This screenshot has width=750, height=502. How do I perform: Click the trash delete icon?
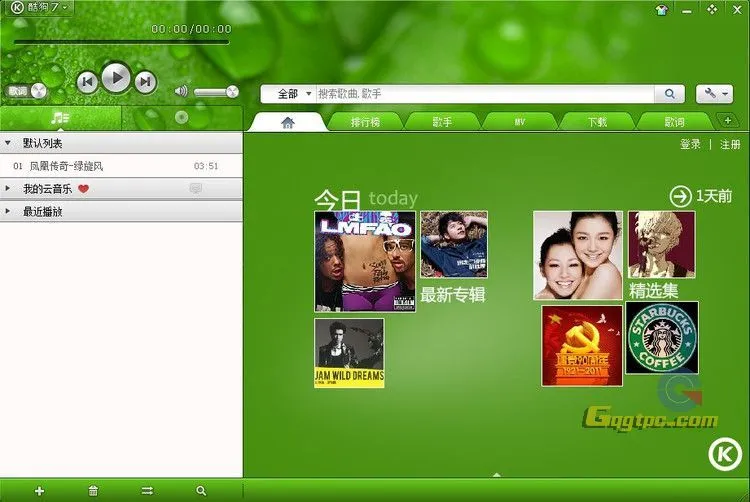pos(93,491)
